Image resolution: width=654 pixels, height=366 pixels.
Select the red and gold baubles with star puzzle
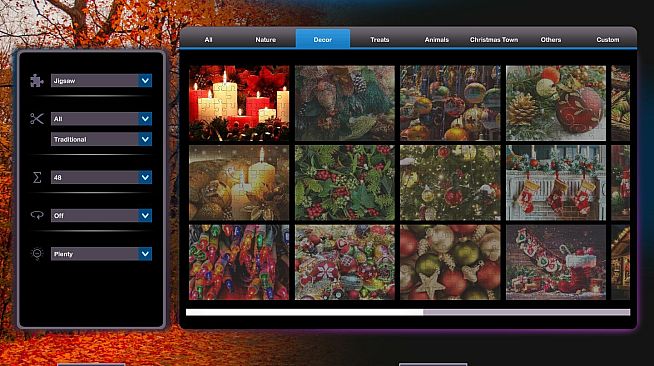(450, 262)
